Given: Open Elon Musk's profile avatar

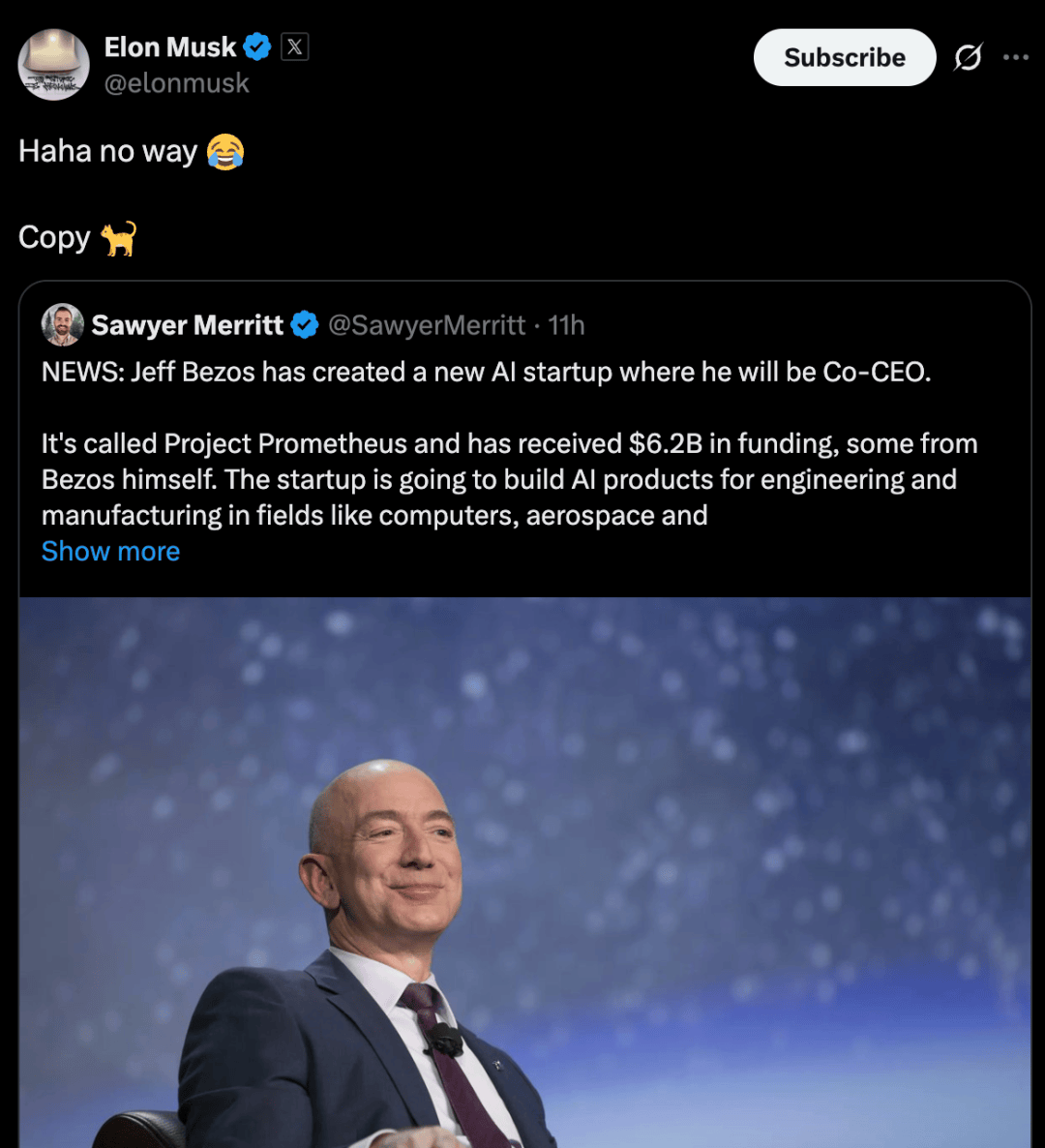Looking at the screenshot, I should (x=54, y=65).
